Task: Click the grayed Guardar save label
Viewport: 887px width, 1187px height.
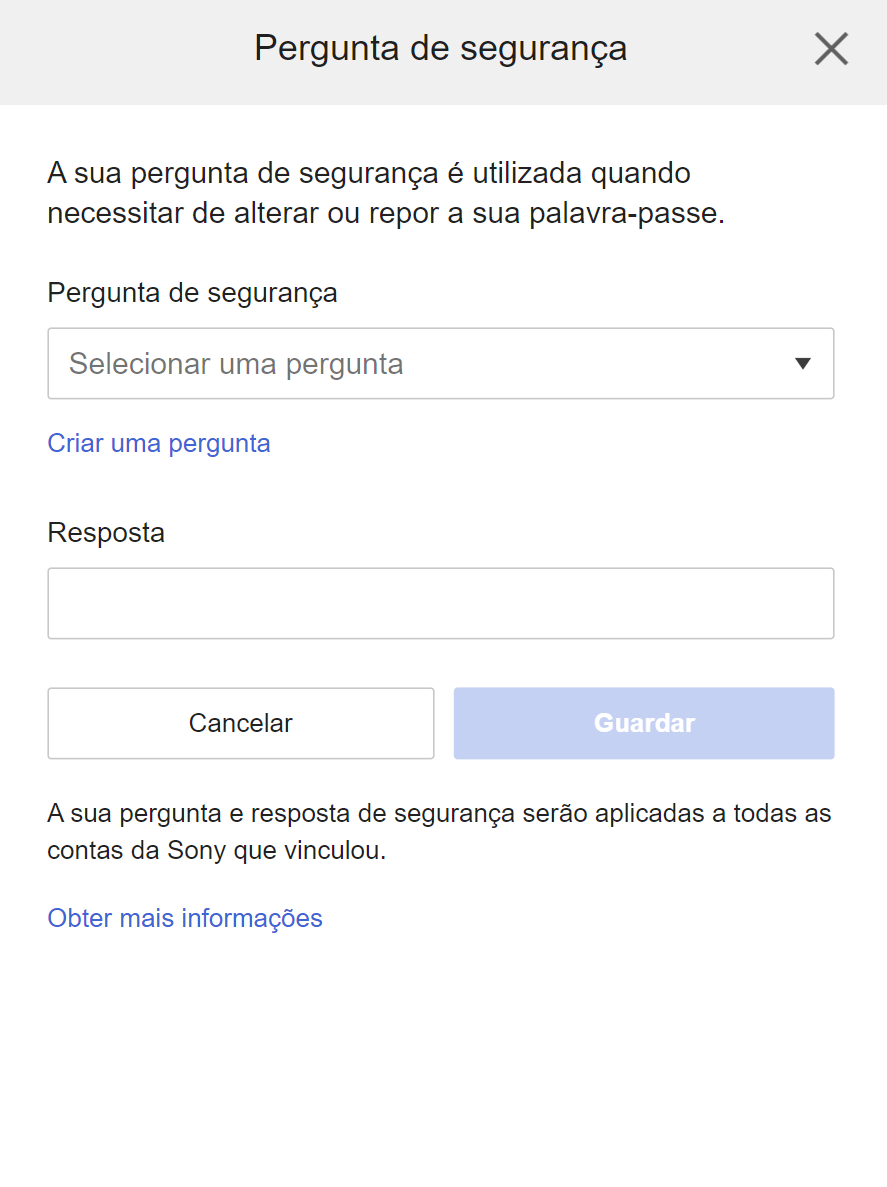Action: [x=643, y=722]
